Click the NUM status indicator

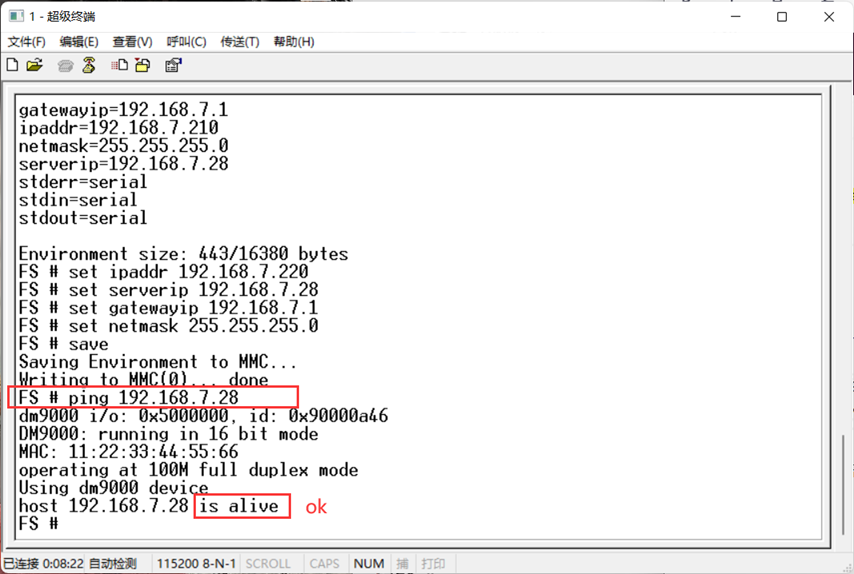coord(369,564)
